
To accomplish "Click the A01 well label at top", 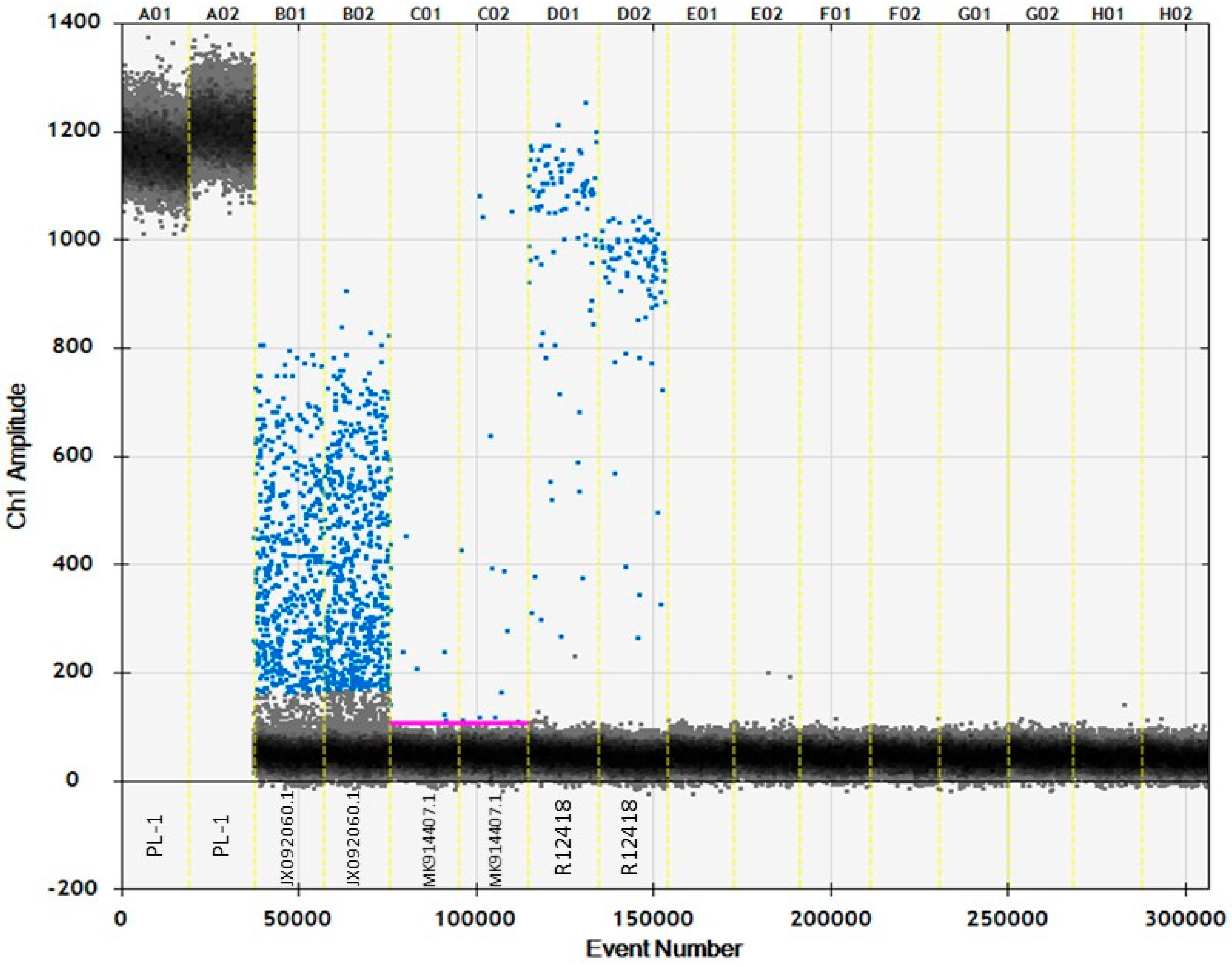I will [x=155, y=14].
